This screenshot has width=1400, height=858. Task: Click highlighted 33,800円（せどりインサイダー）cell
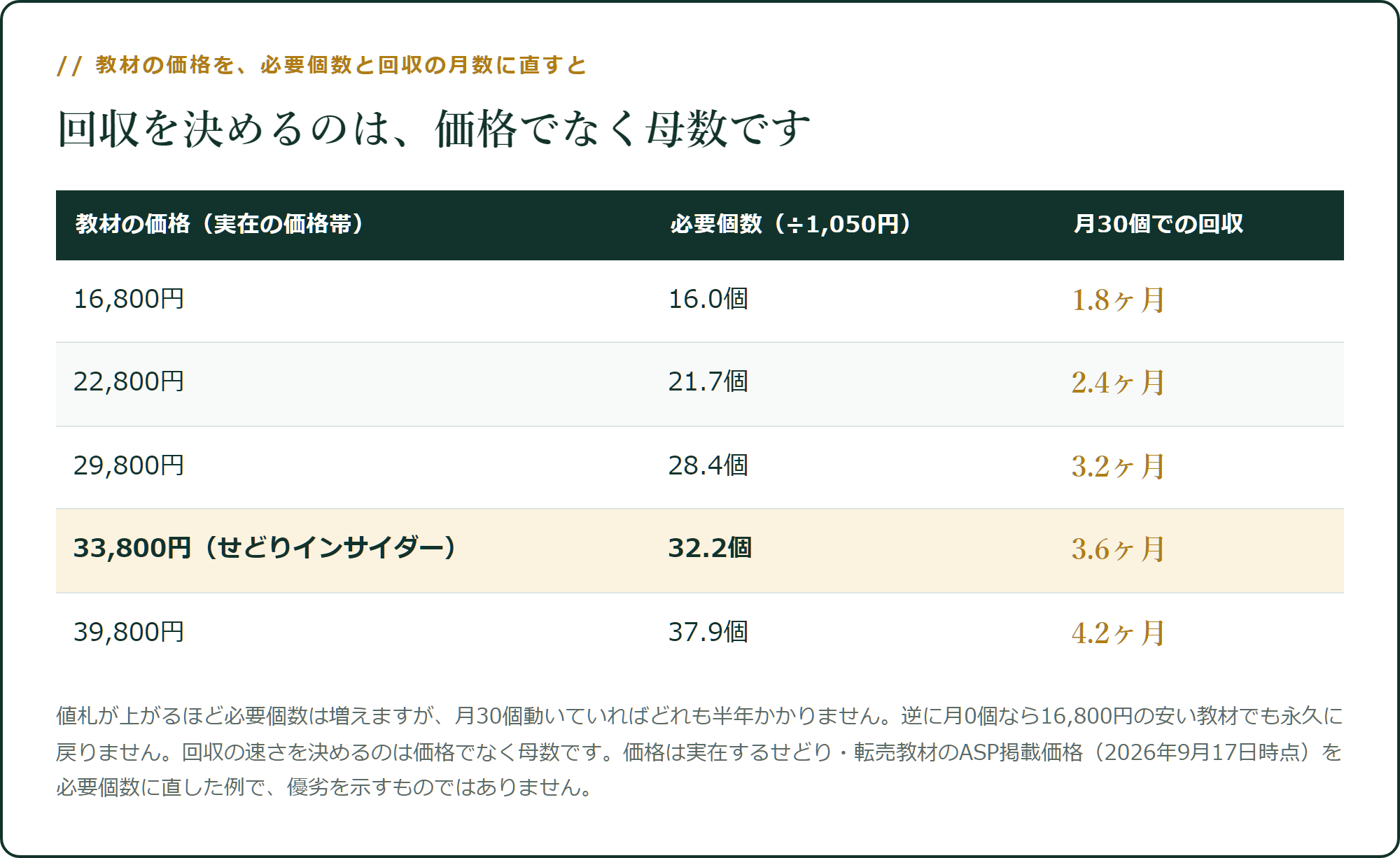coord(266,548)
